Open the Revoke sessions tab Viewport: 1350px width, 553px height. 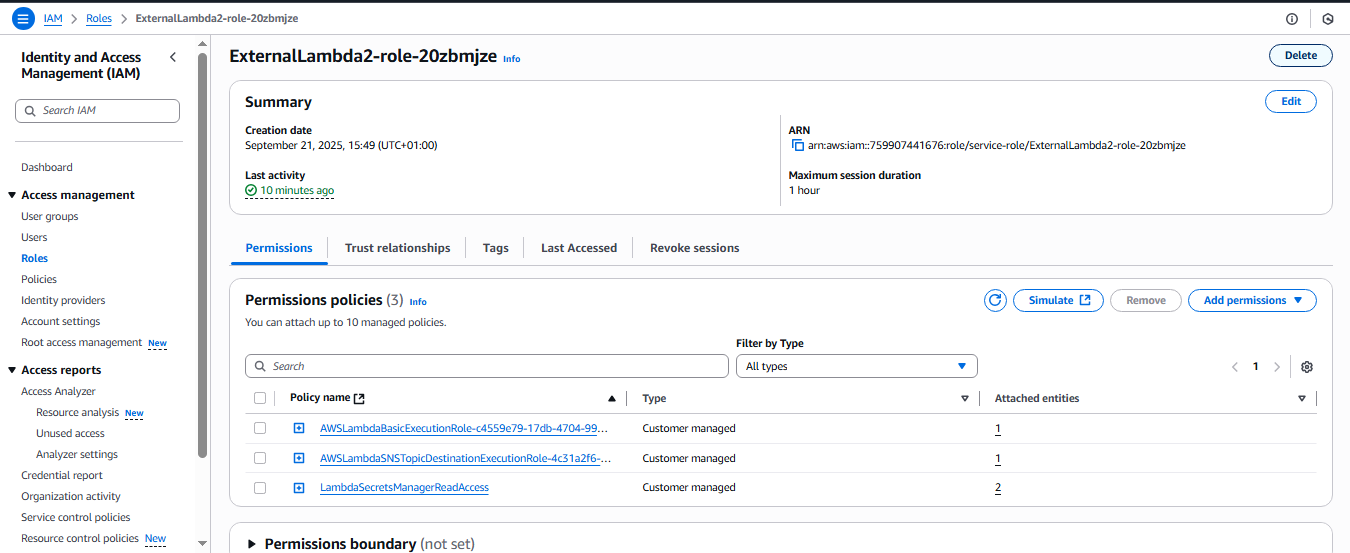click(x=695, y=248)
